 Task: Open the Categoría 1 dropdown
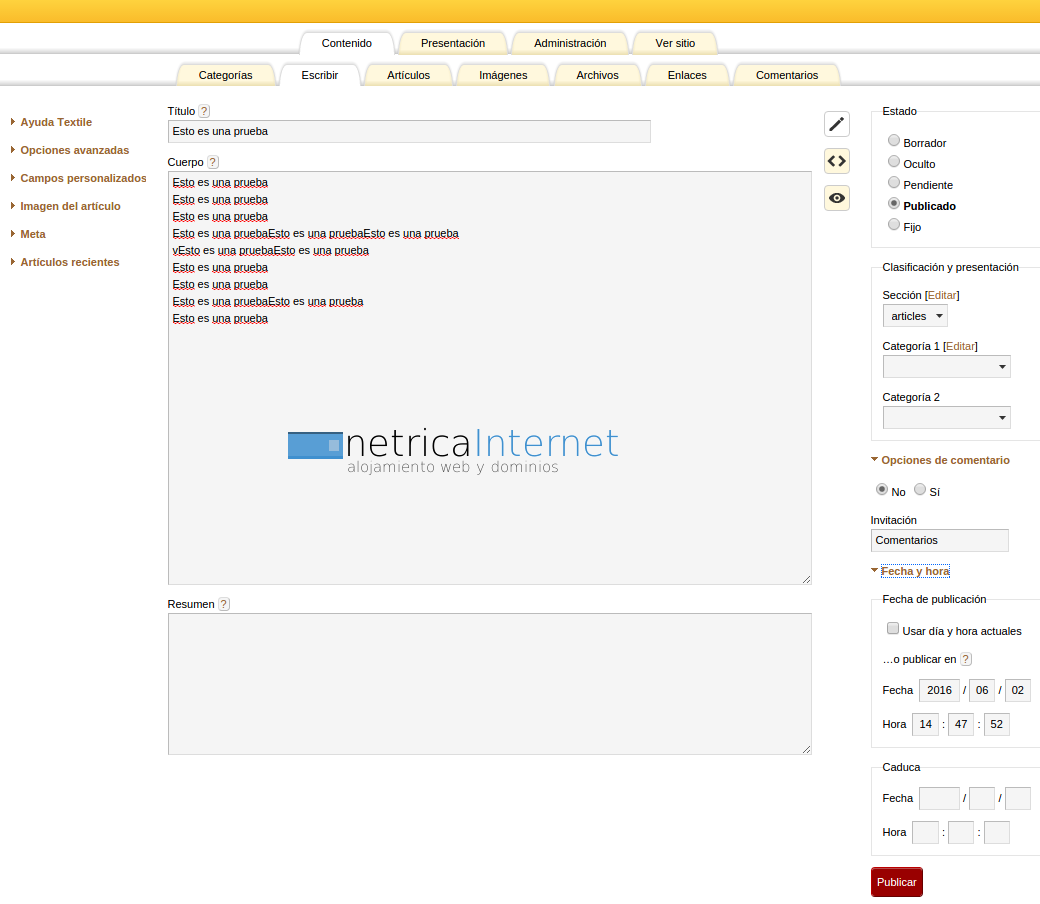[946, 367]
